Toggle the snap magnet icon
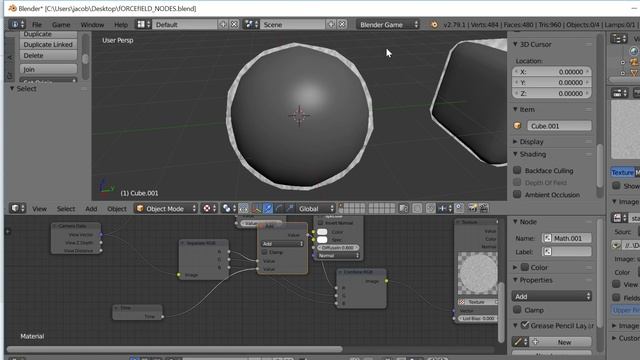Image resolution: width=640 pixels, height=360 pixels. (x=431, y=209)
